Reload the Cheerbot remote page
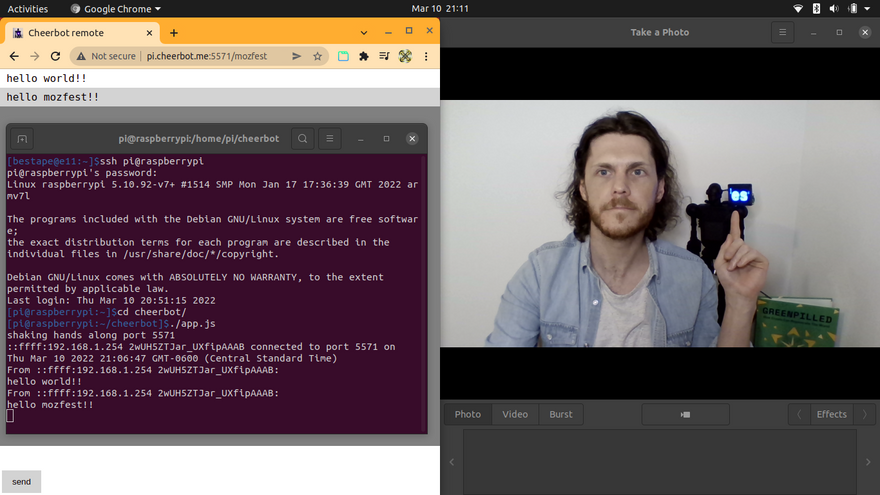 point(56,57)
